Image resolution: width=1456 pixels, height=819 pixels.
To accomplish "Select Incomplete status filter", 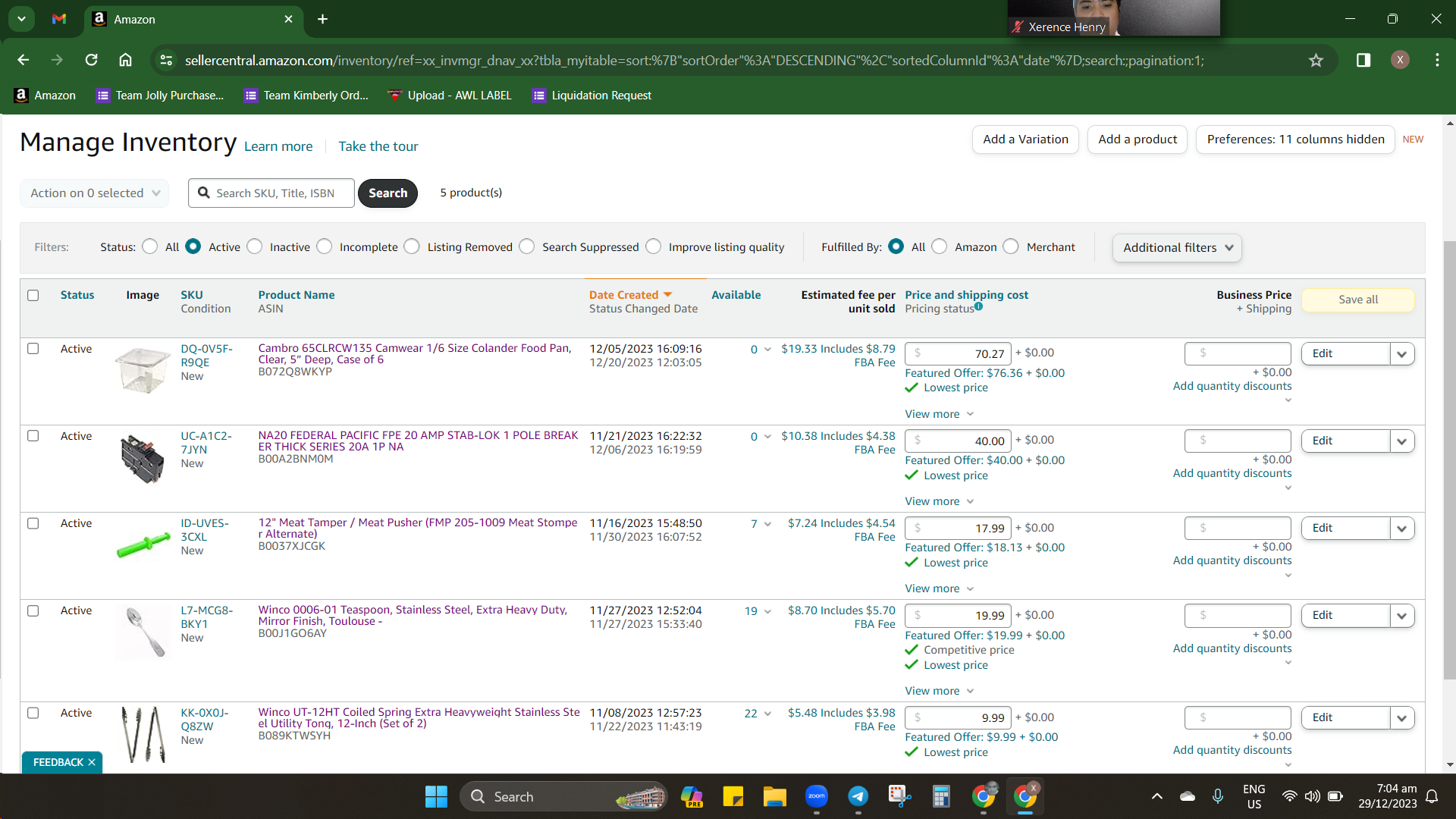I will pyautogui.click(x=325, y=246).
